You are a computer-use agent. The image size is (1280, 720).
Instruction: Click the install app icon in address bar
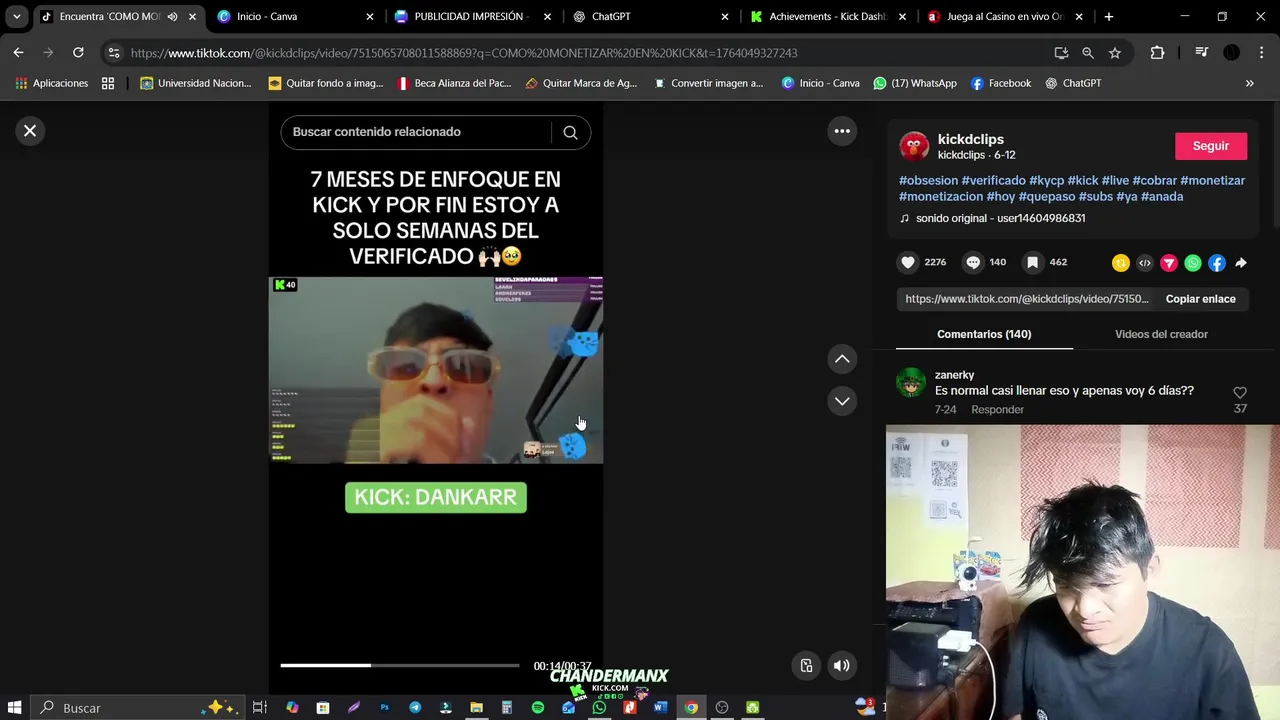coord(1061,53)
